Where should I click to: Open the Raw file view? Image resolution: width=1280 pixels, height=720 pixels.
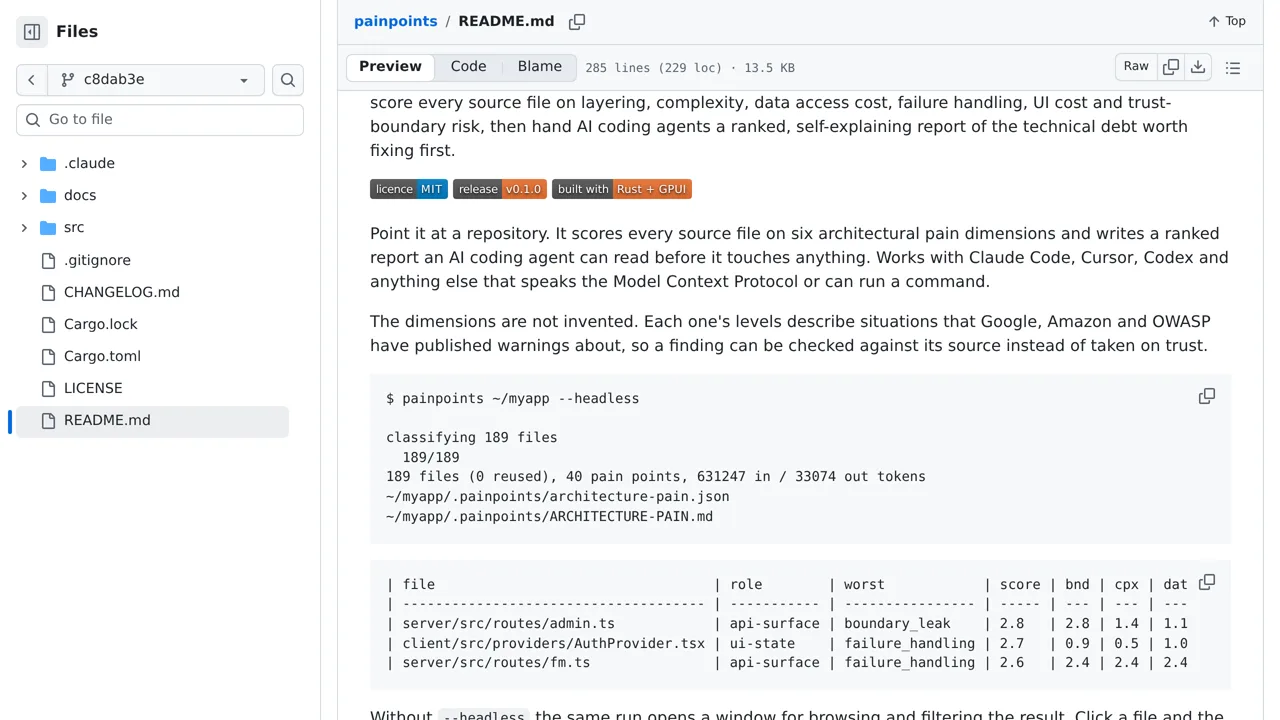[1136, 67]
